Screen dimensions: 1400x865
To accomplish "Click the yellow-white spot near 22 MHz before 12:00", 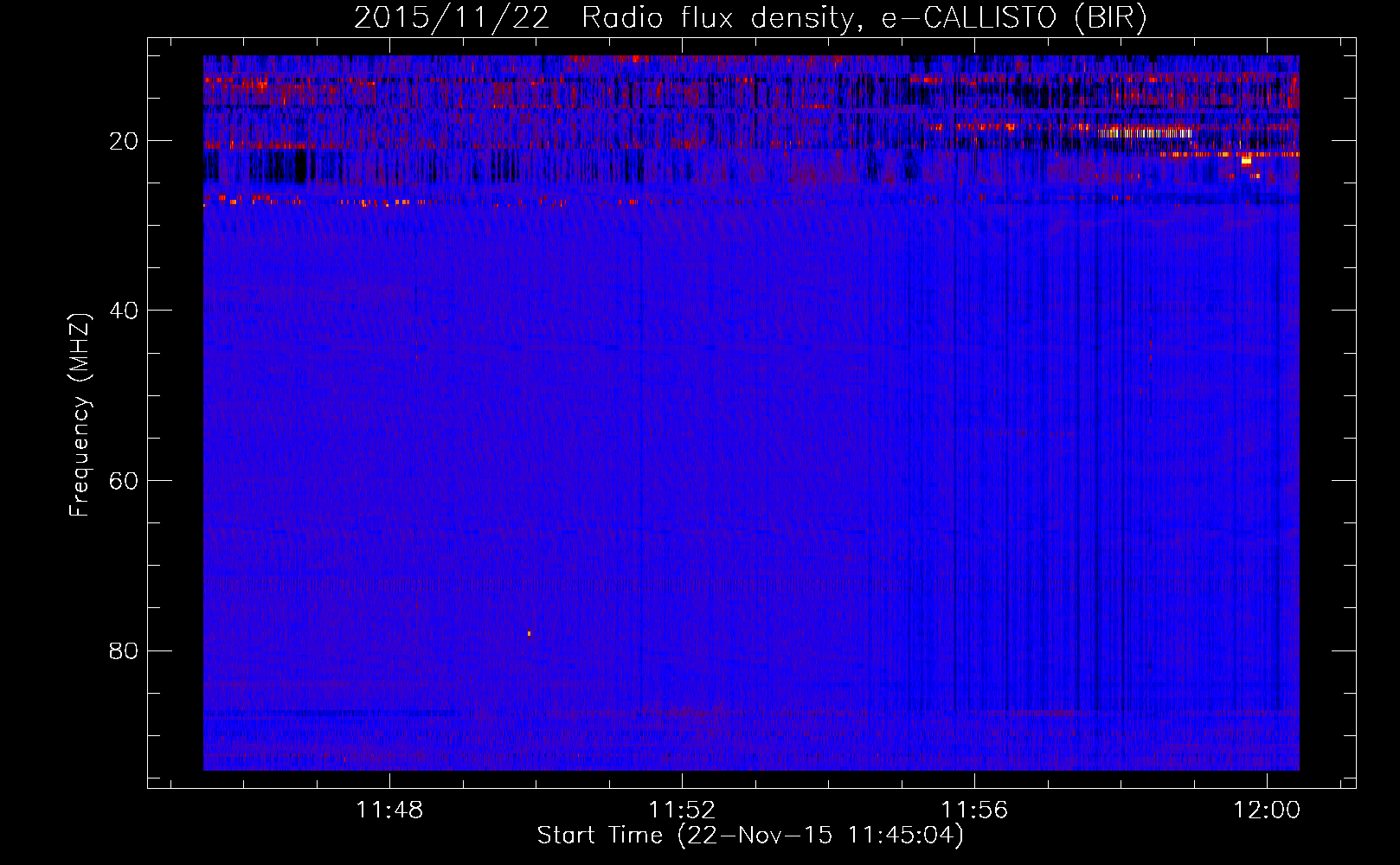I will (x=1246, y=160).
